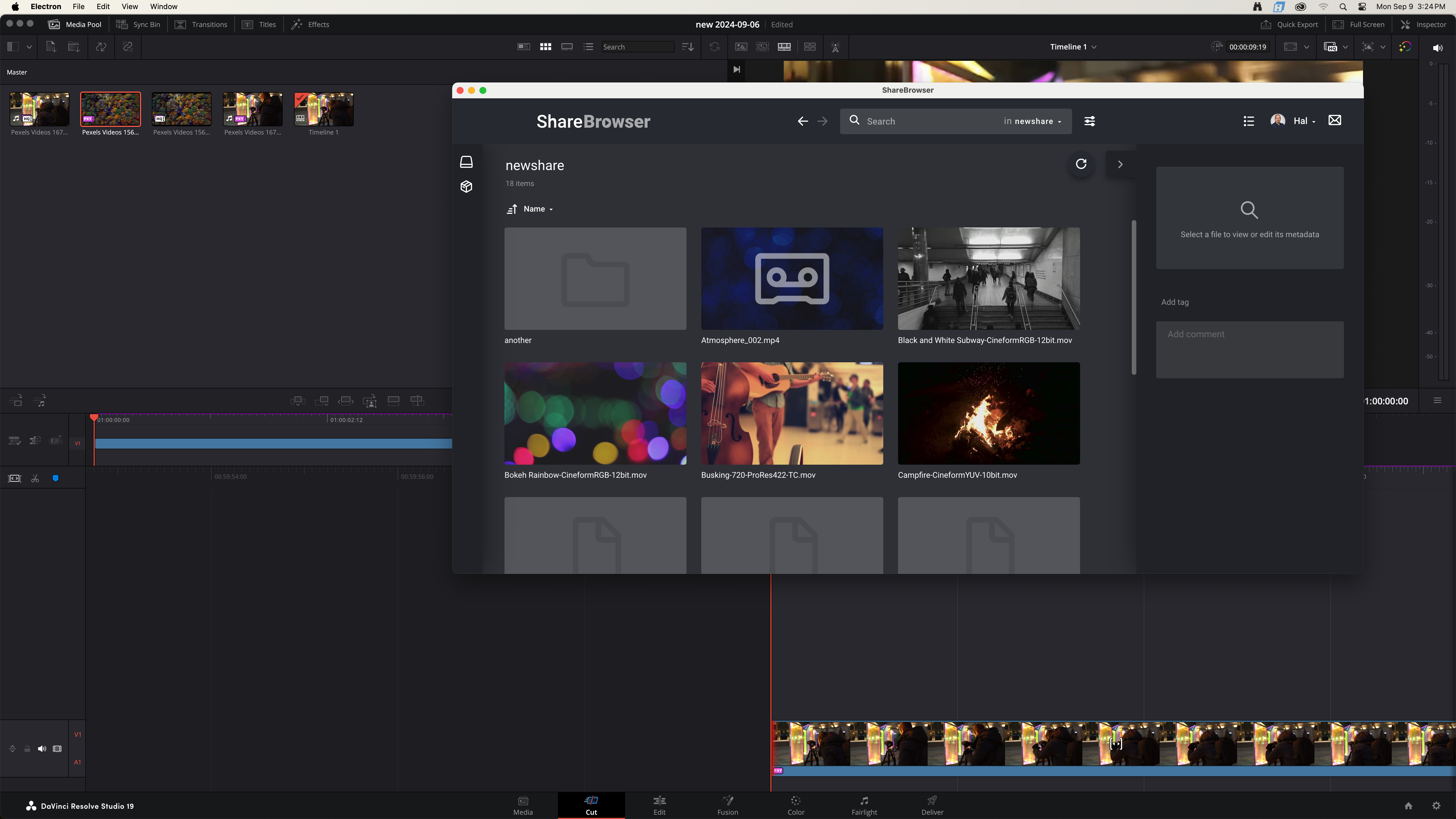
Task: Toggle the Sync Bin panel
Action: (138, 24)
